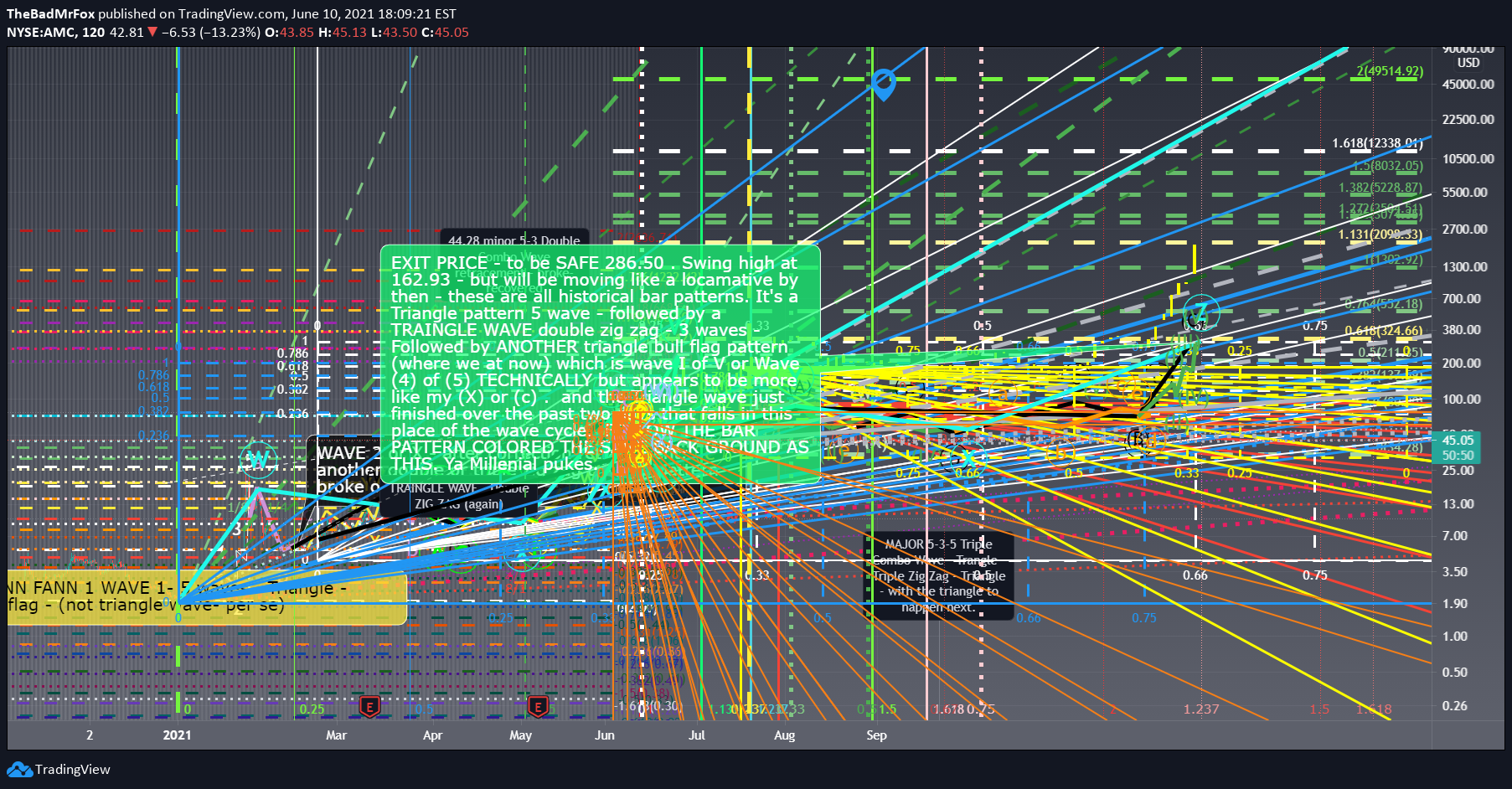Click the 1.618(12338.01) Fibonacci level label
This screenshot has width=1512, height=789.
click(1377, 143)
